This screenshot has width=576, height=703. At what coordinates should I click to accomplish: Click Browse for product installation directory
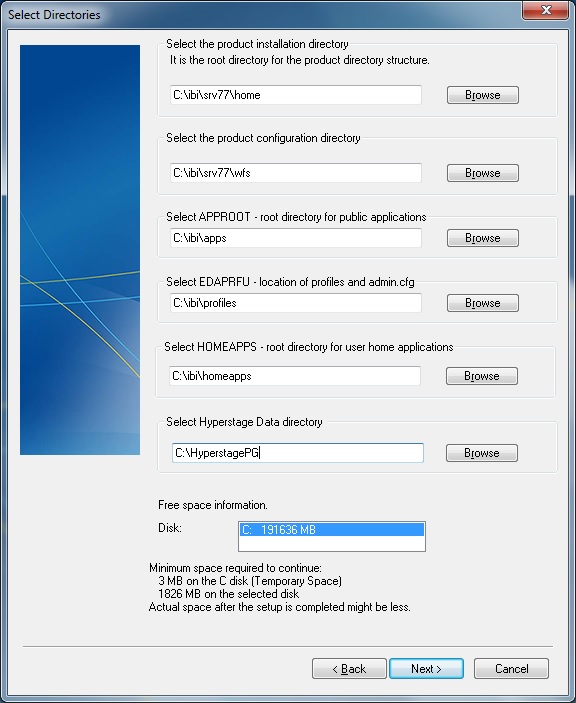tap(483, 95)
